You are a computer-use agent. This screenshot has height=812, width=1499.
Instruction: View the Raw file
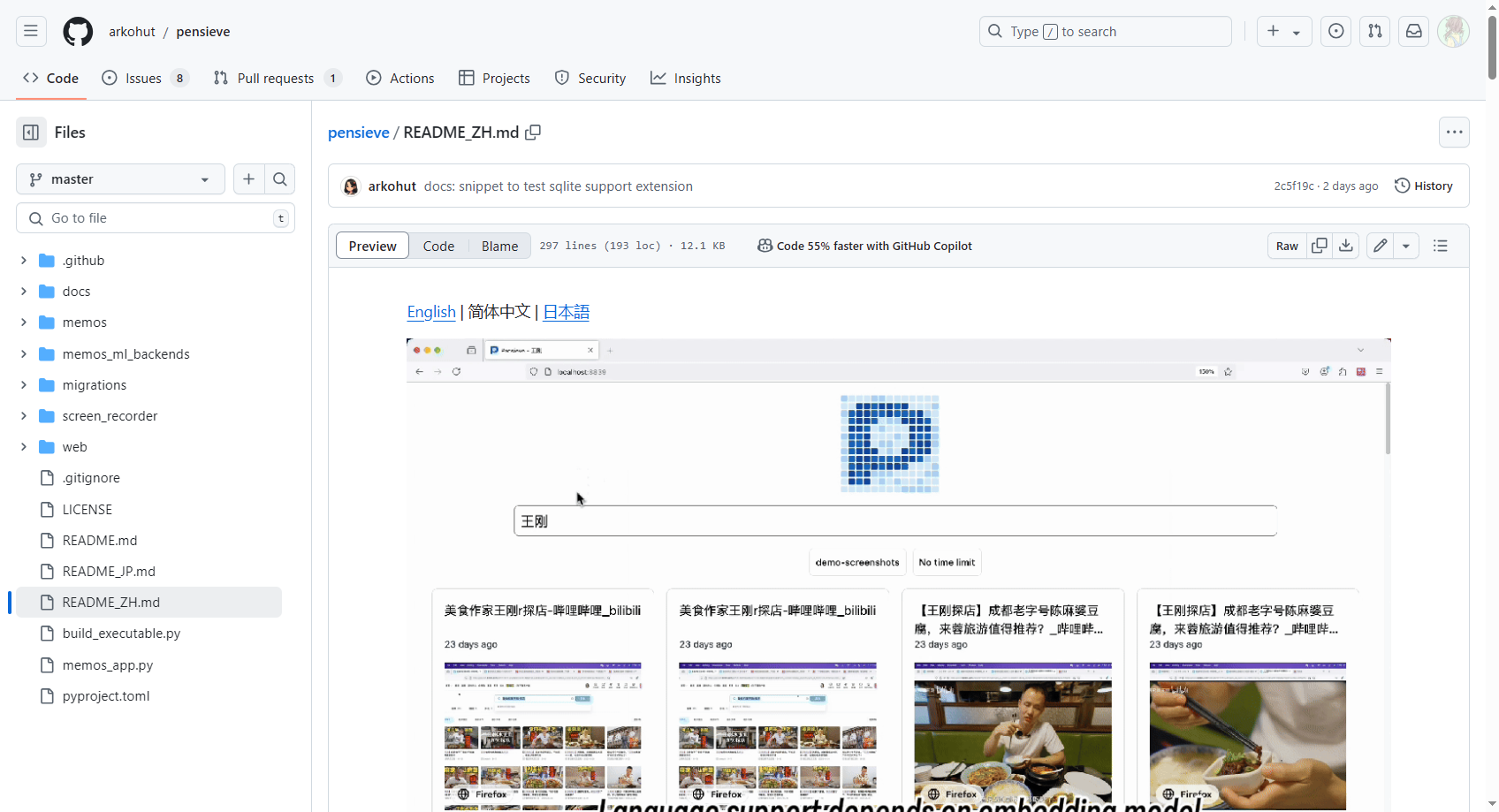1287,246
